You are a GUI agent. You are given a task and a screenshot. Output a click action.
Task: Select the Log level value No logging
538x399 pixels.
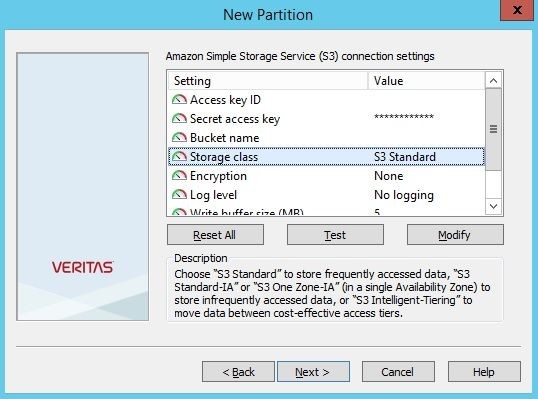[x=404, y=195]
